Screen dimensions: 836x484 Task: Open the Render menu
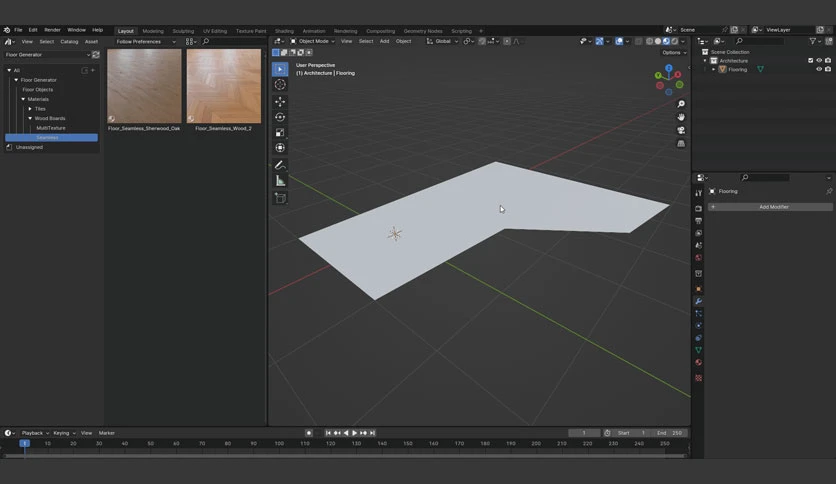point(52,30)
